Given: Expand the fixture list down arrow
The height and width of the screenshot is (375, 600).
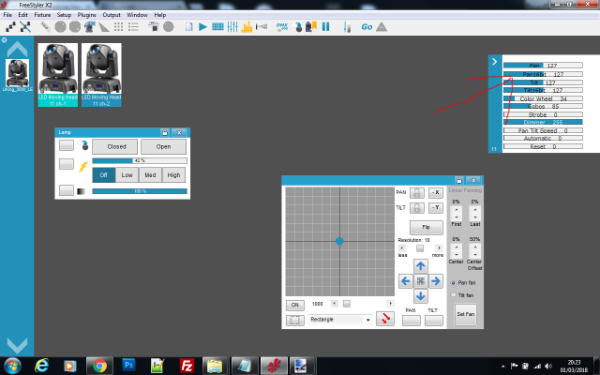Looking at the screenshot, I should pyautogui.click(x=17, y=345).
